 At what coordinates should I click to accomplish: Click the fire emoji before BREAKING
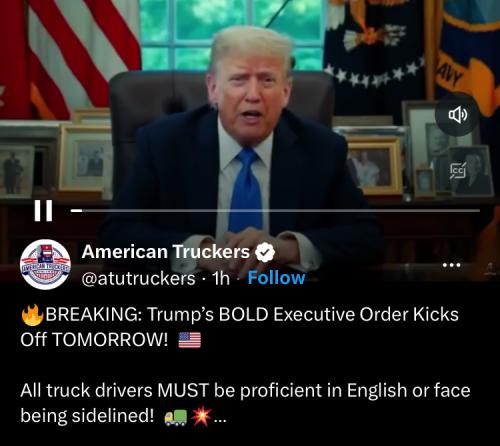[x=32, y=315]
